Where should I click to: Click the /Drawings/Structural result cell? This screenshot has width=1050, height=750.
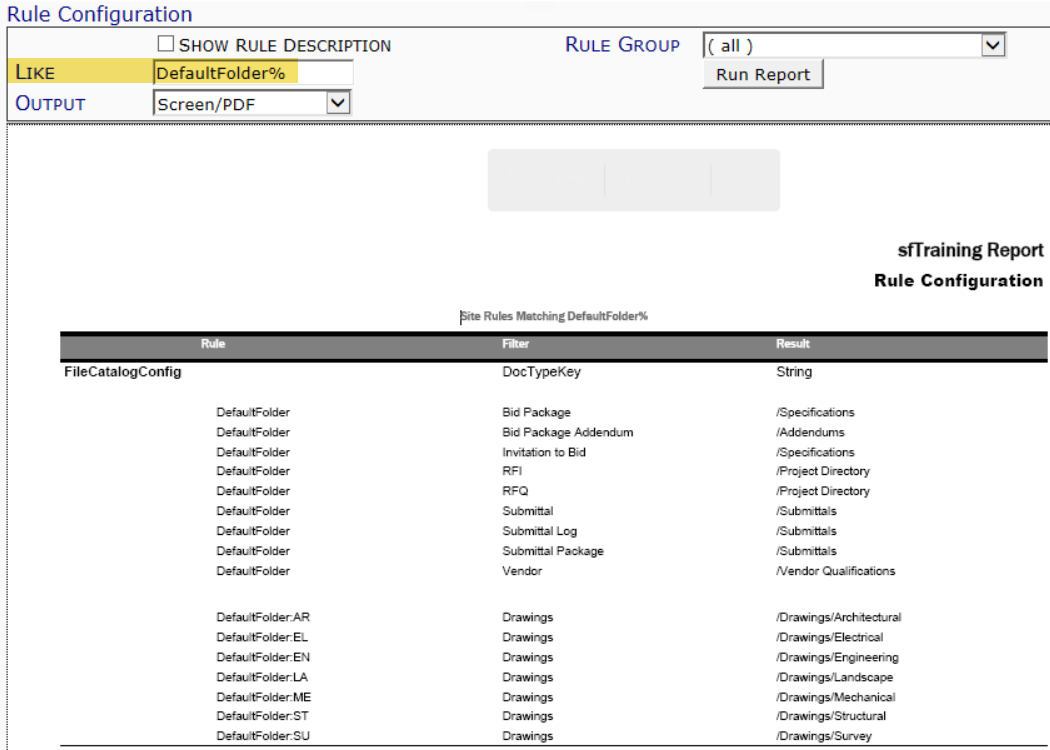831,717
